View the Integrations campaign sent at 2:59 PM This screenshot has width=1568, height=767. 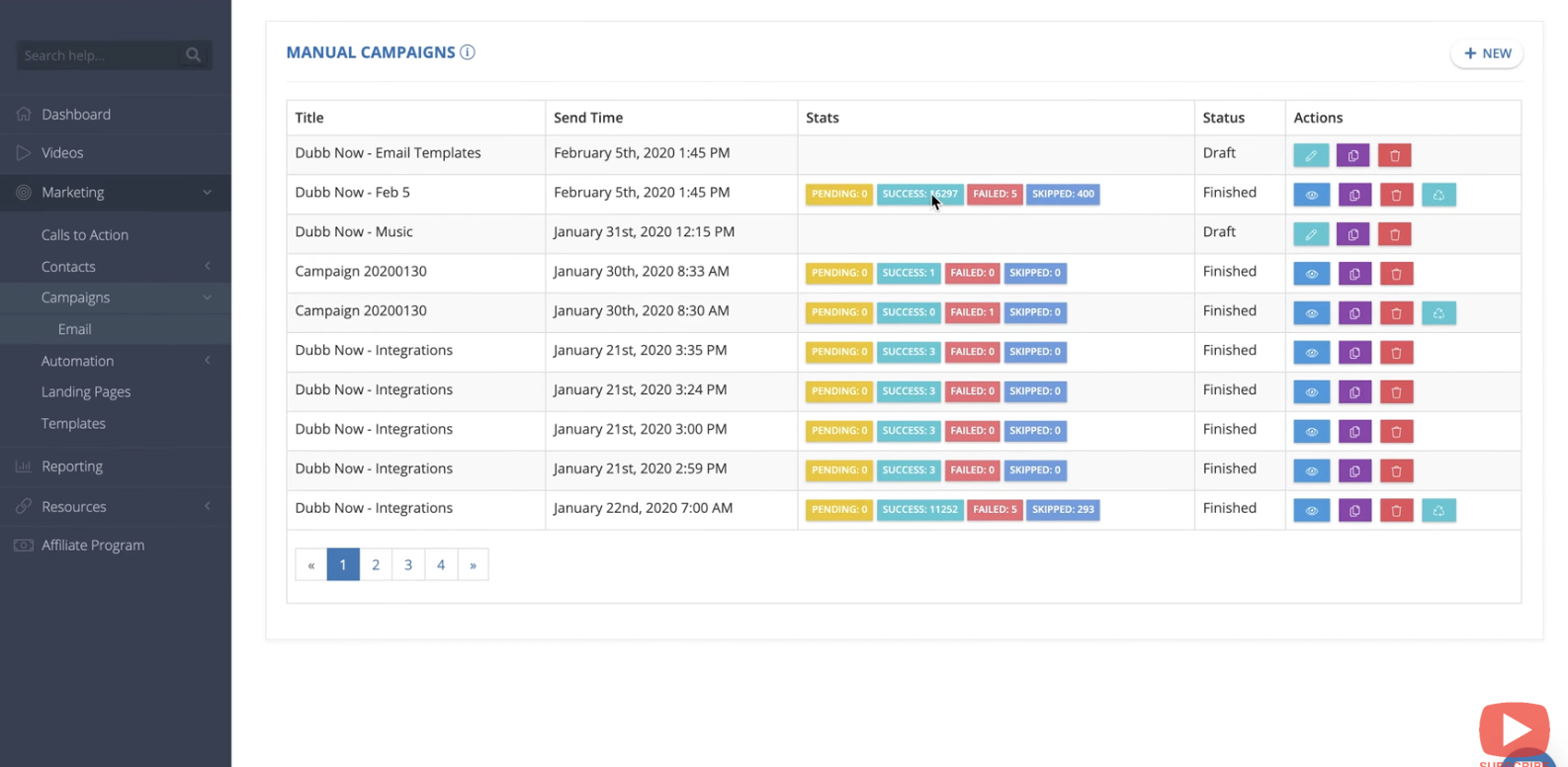1312,471
